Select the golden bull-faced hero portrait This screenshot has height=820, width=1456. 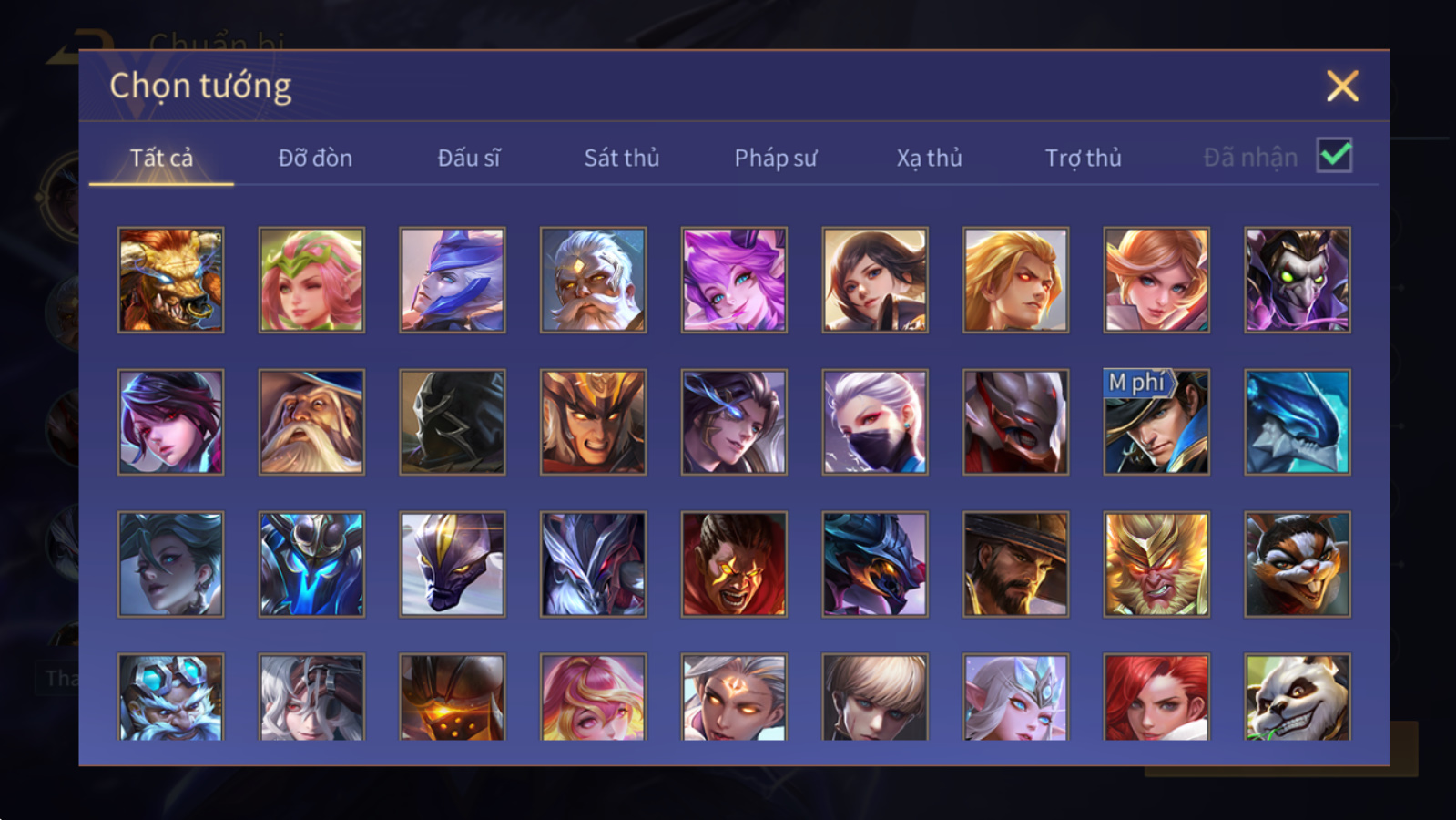pos(170,280)
